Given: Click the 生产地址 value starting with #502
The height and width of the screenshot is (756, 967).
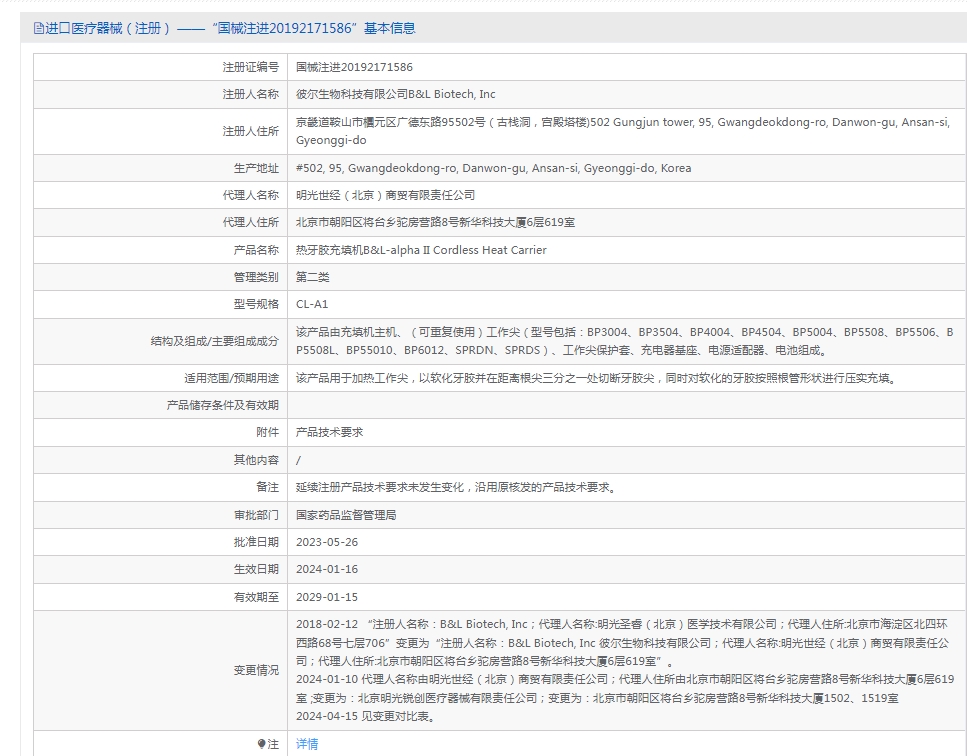Looking at the screenshot, I should point(493,168).
